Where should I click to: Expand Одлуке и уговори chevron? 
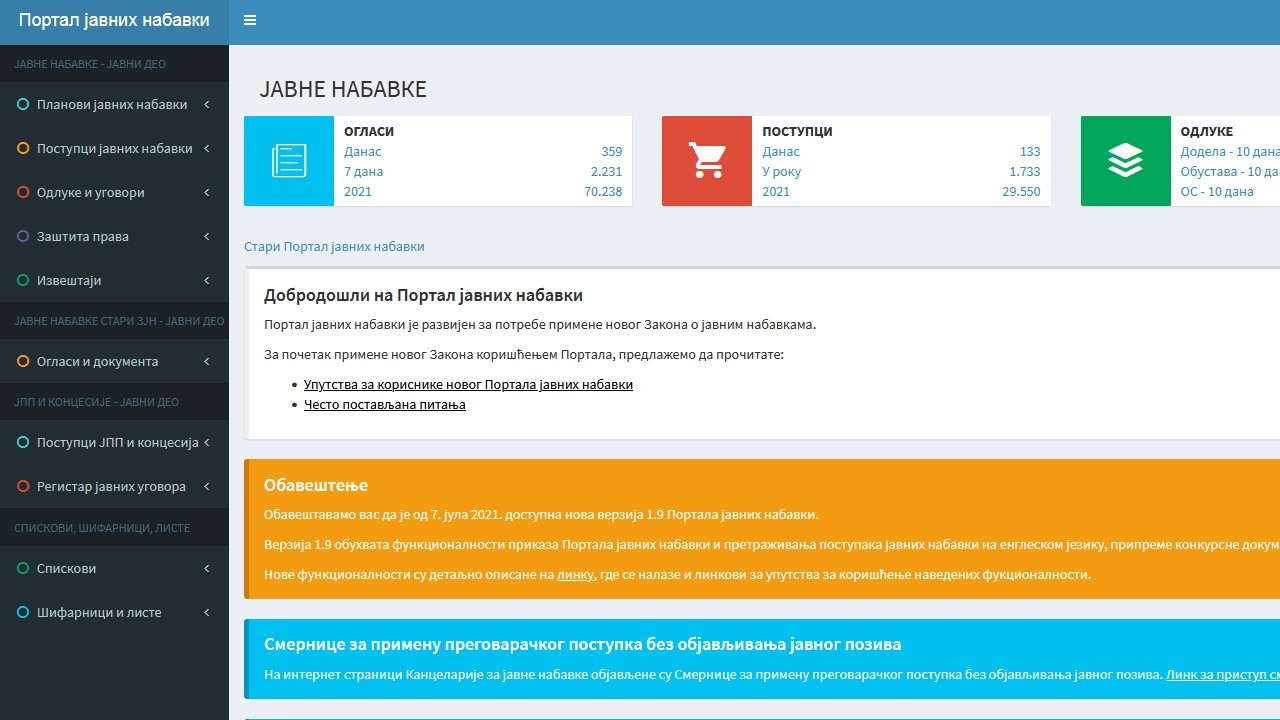207,192
